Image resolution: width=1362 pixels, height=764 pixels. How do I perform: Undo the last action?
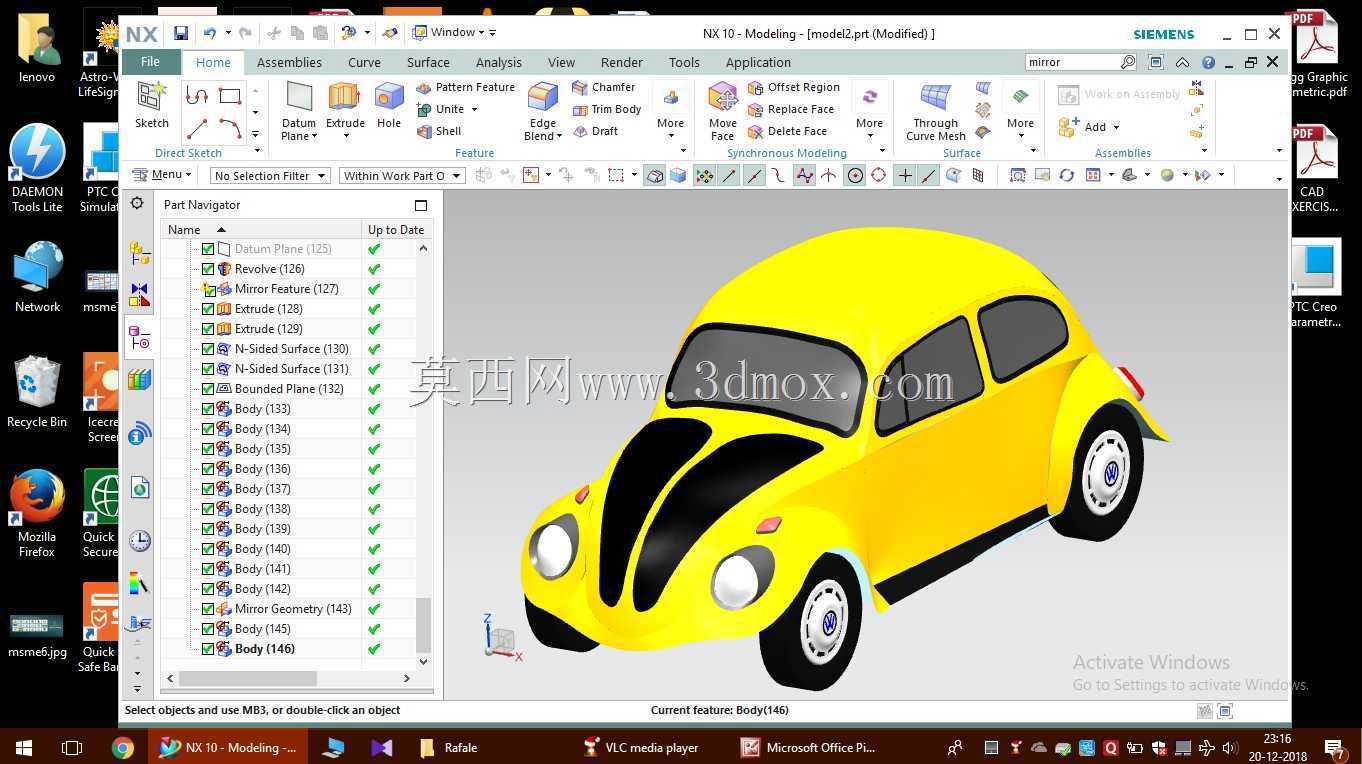pyautogui.click(x=209, y=33)
